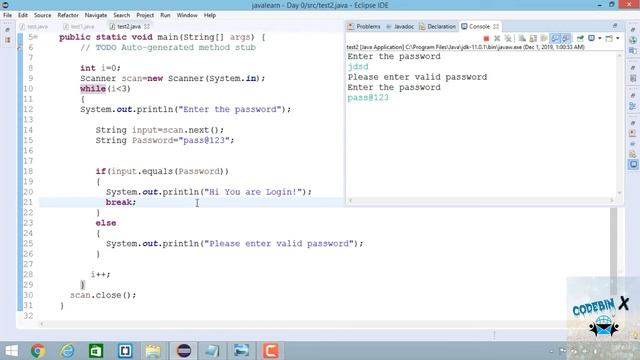Click process label 'test2 [Java Application]' in Console

click(x=375, y=47)
